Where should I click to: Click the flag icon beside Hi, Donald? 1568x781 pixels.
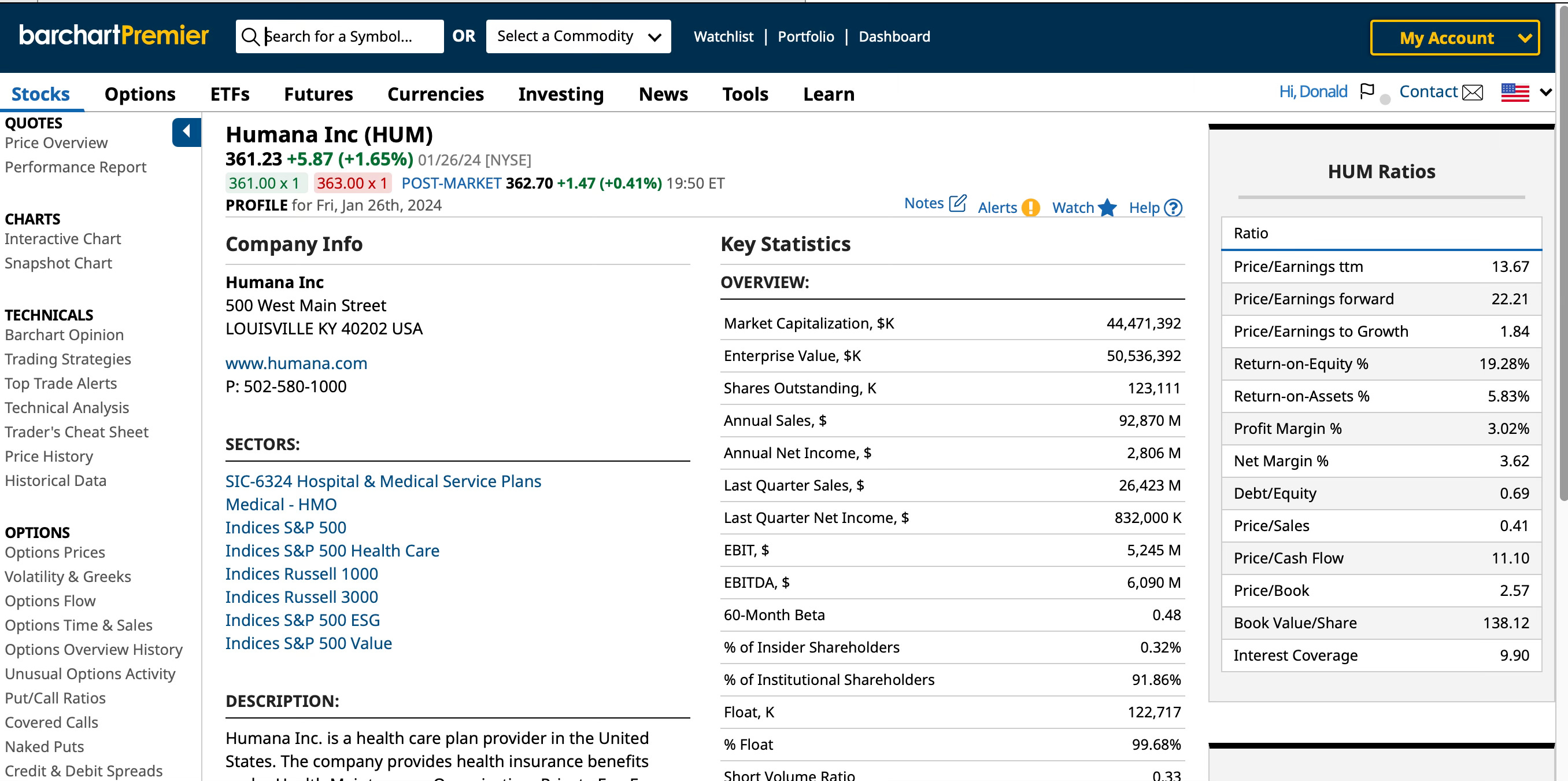(x=1367, y=91)
